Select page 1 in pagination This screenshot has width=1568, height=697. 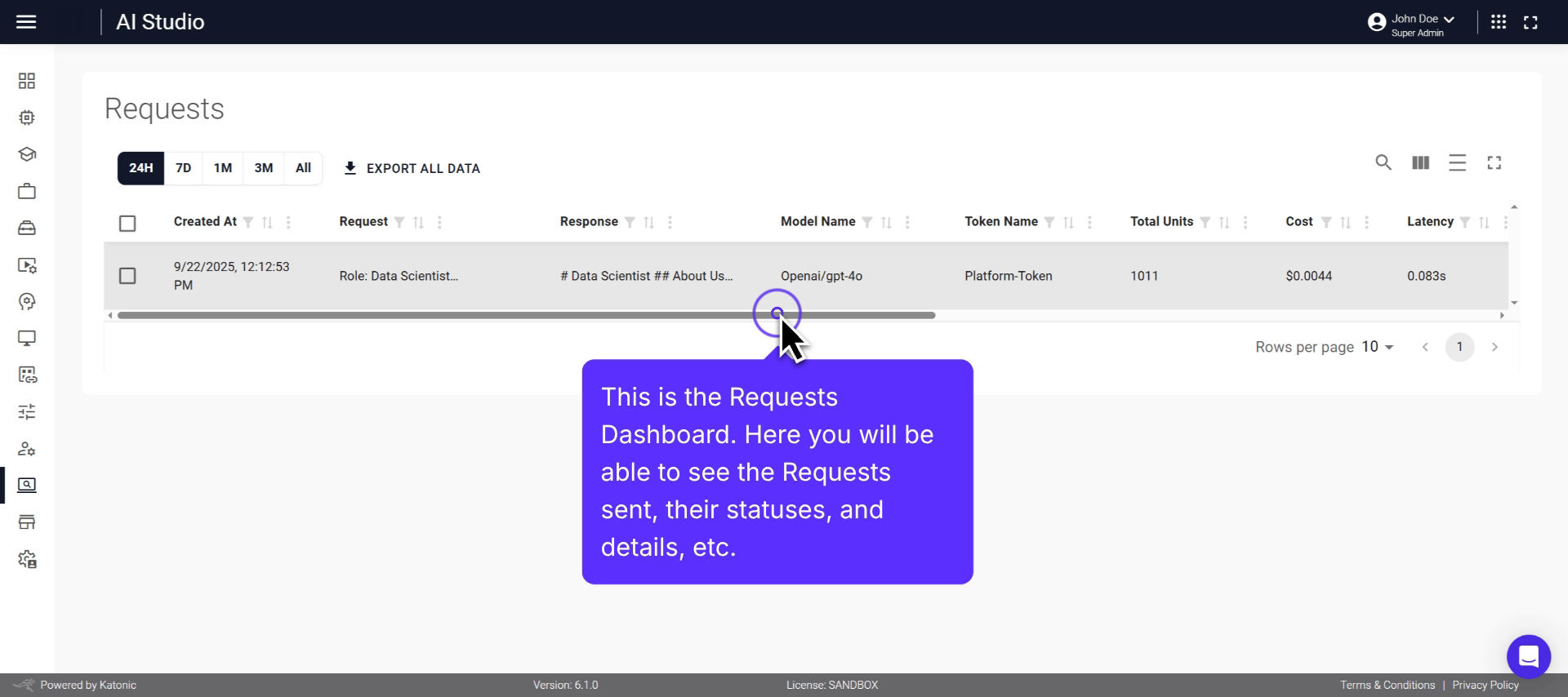coord(1459,347)
